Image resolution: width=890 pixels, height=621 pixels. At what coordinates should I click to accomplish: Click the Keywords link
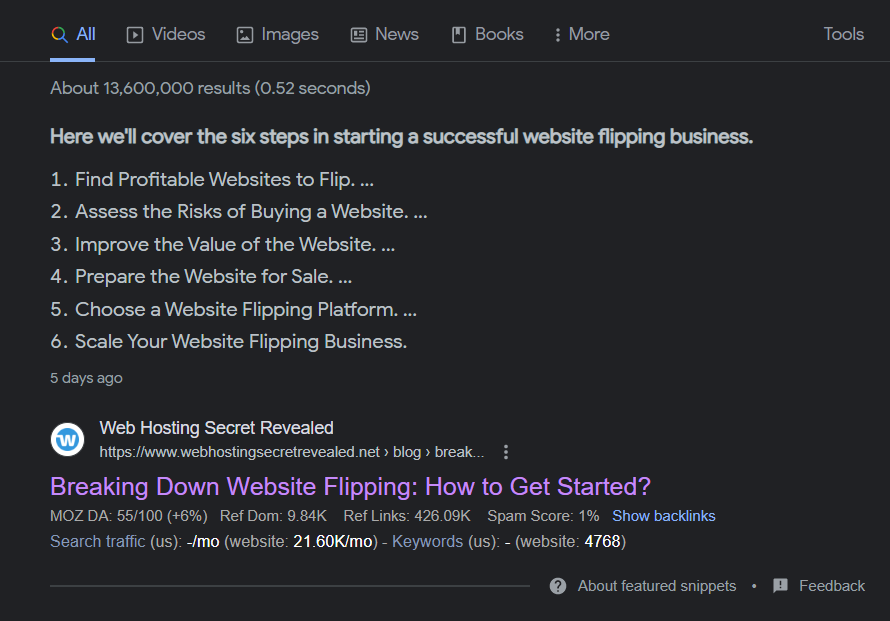point(427,542)
